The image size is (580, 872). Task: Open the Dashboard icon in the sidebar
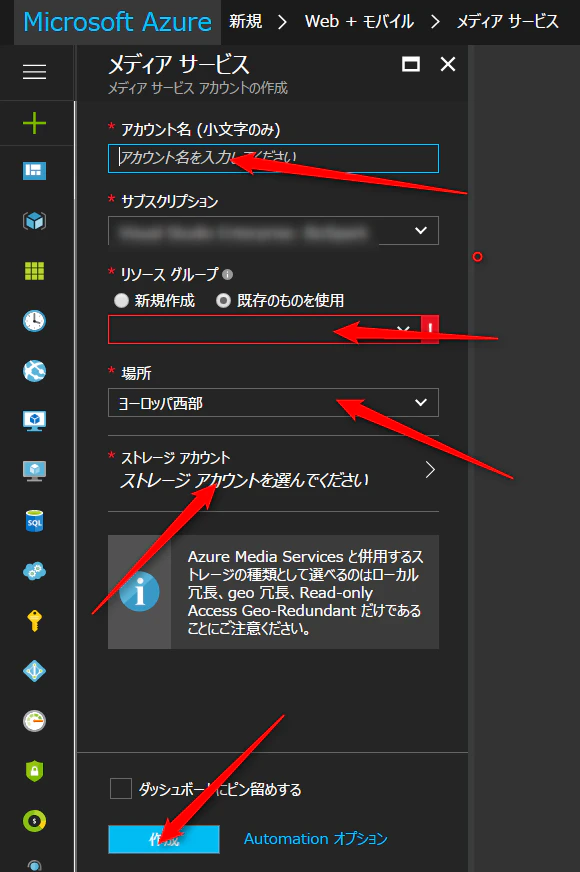(x=34, y=171)
